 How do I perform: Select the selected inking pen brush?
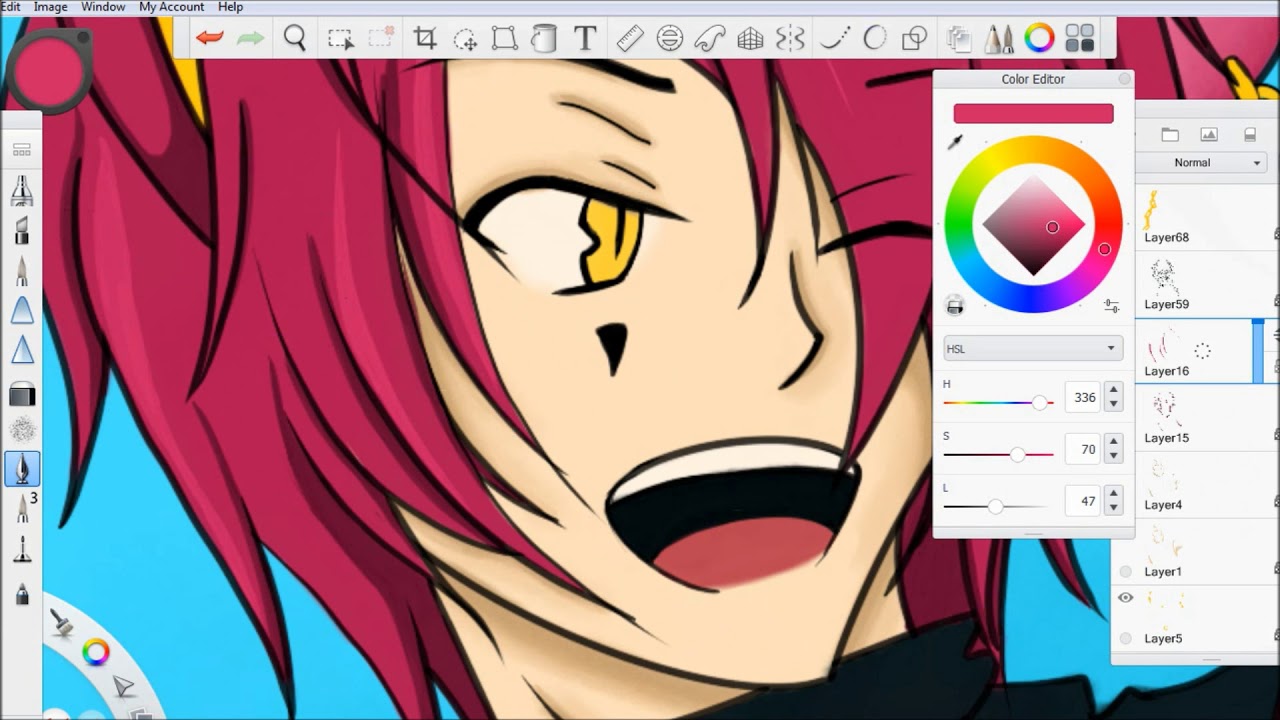[22, 468]
